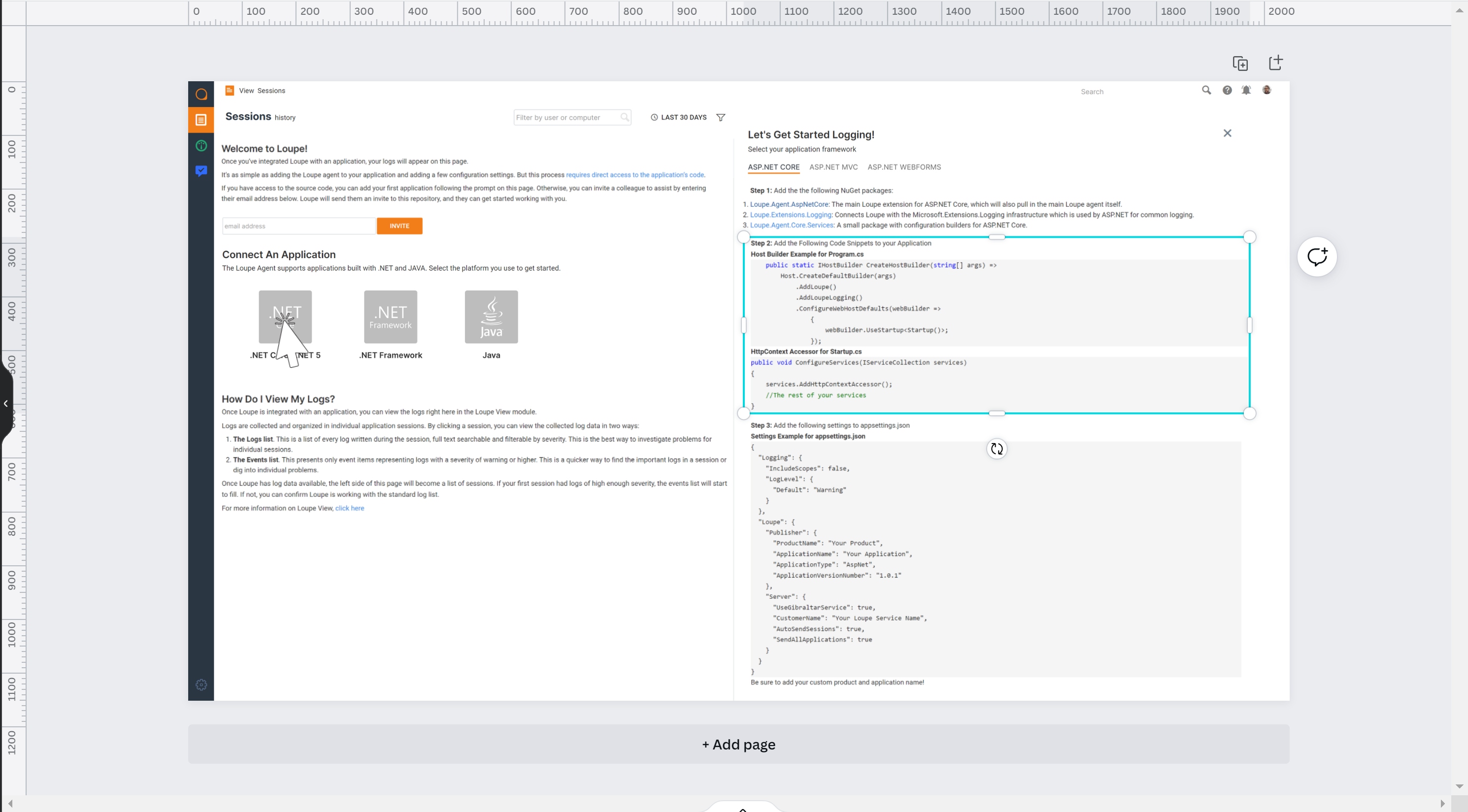The width and height of the screenshot is (1468, 812).
Task: Open the LAST 30 DAYS time range selector
Action: click(679, 117)
